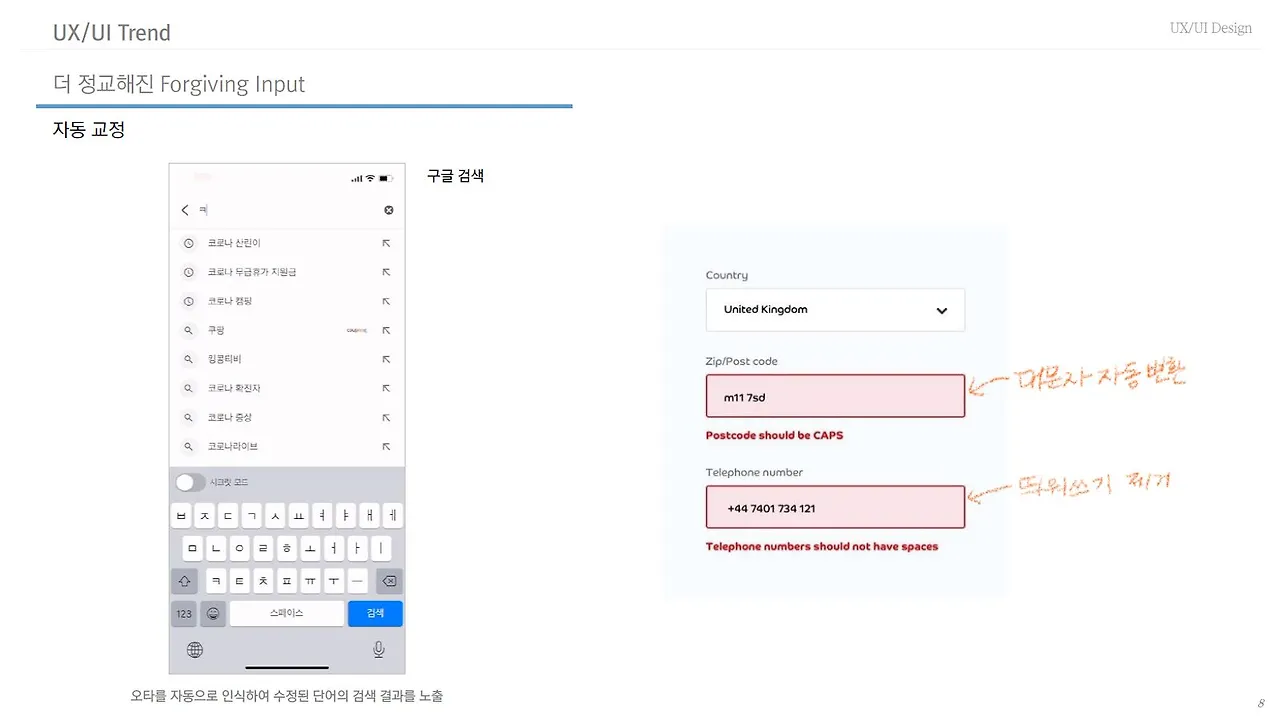Click the magnifier icon beside 쿠팡
1280x717 pixels.
click(x=188, y=330)
